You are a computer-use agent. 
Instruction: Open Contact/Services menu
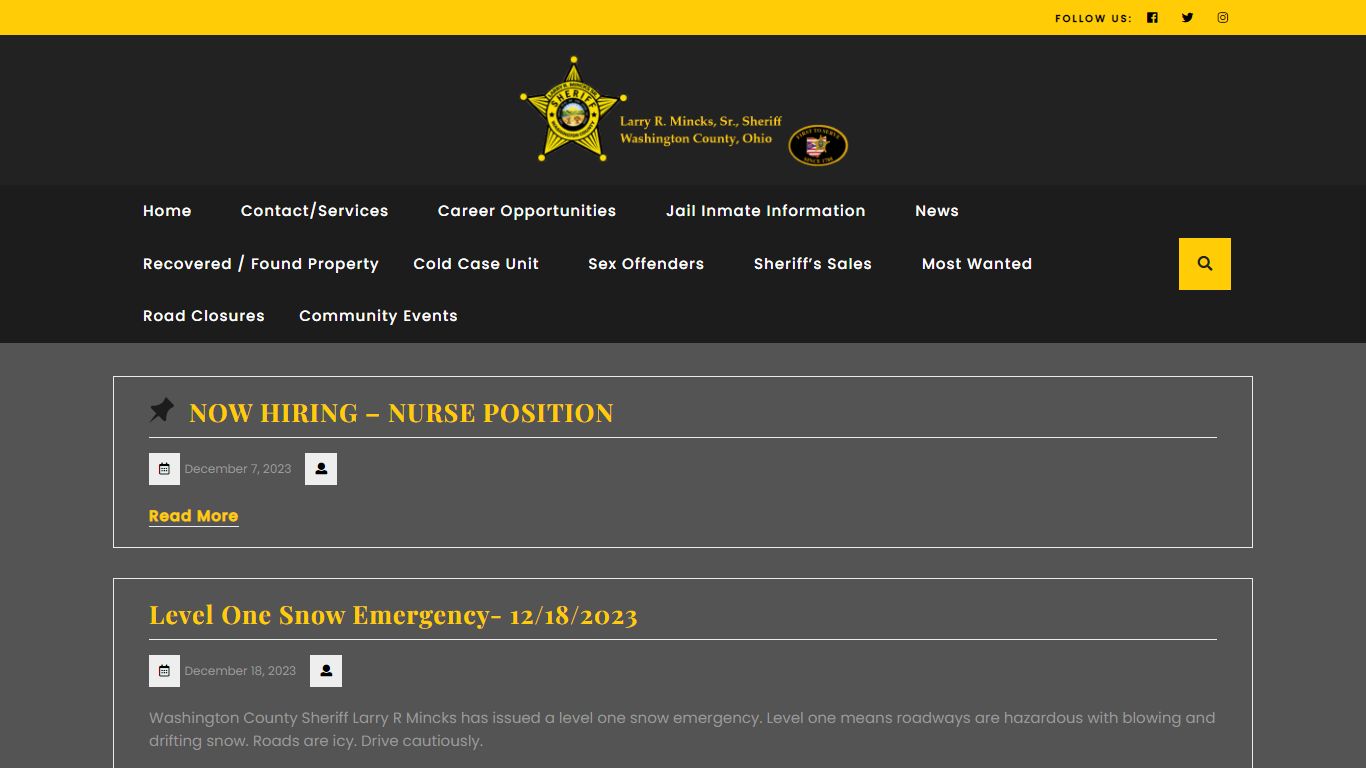pos(314,211)
